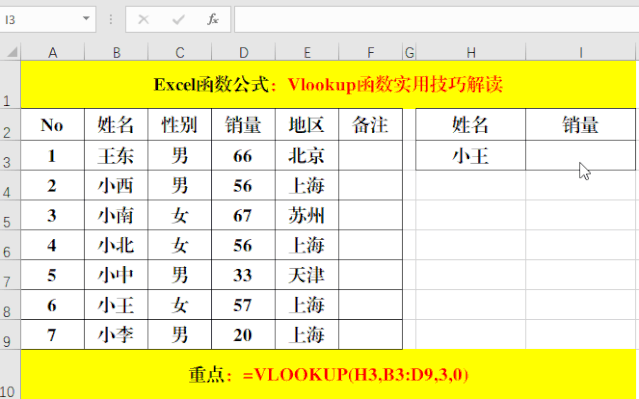
Task: Select row 4 header
Action: 10,185
